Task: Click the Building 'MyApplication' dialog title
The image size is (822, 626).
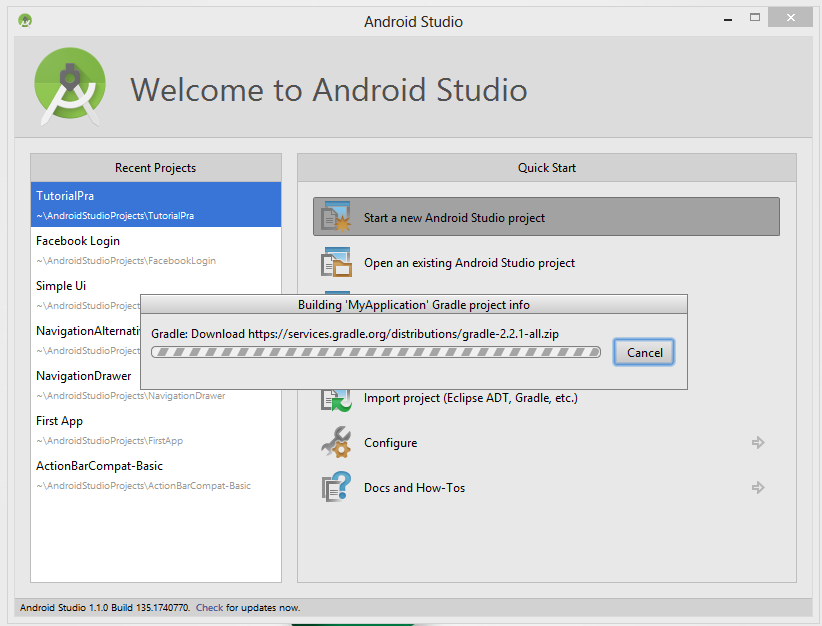Action: 414,305
